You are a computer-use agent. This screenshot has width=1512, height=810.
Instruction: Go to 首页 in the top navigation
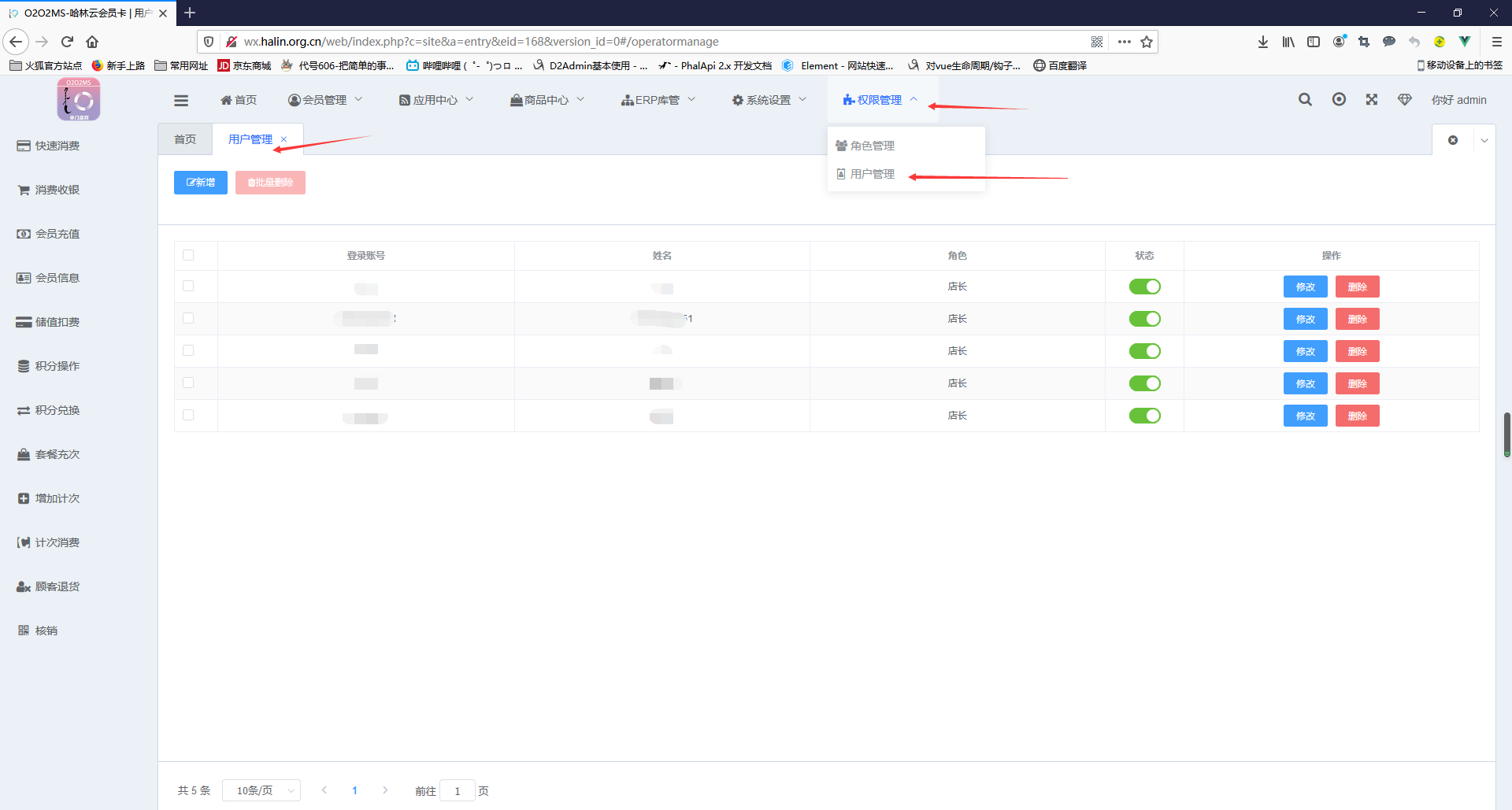coord(239,100)
